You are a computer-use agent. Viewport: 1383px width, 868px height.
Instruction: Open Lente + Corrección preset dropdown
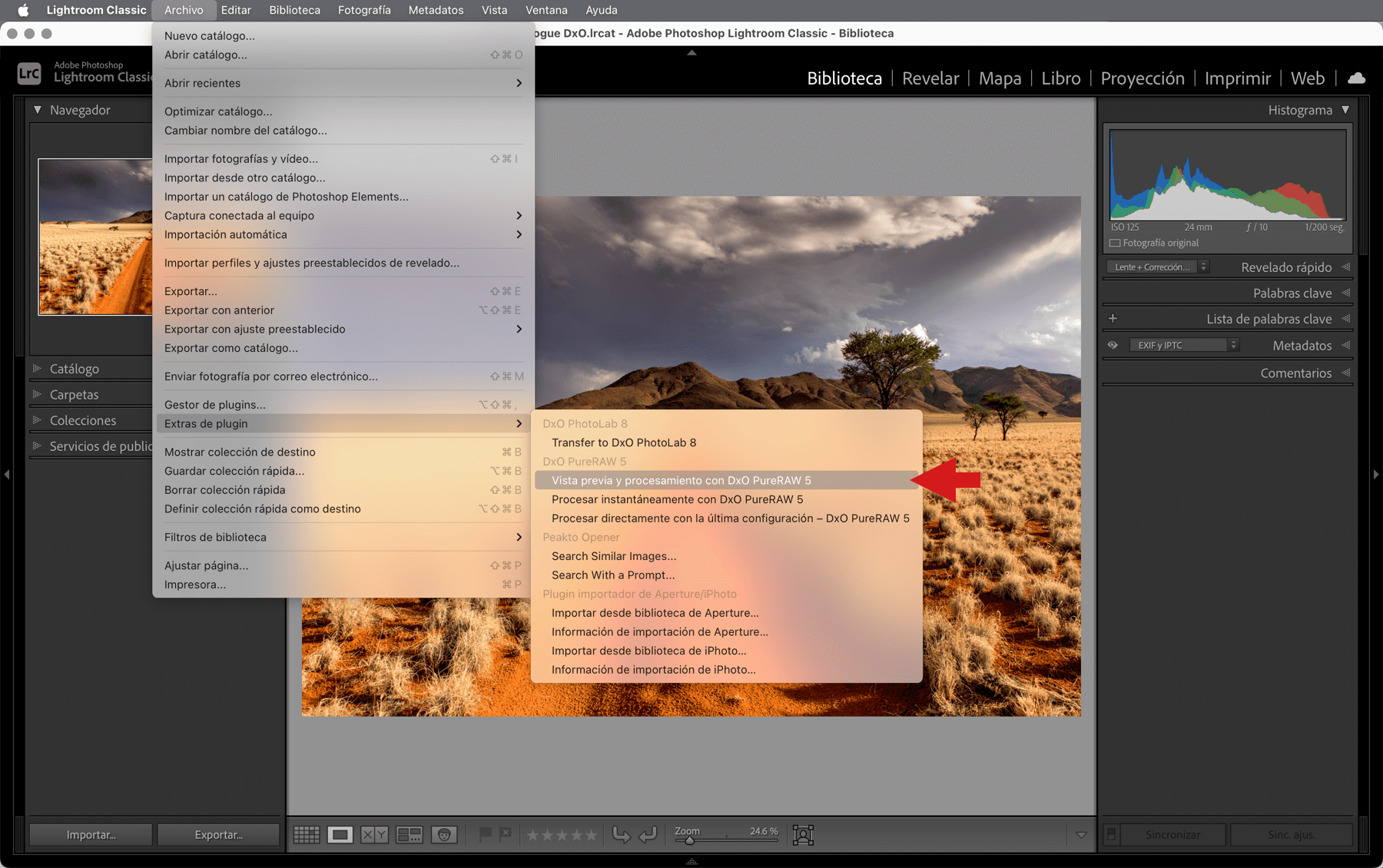1157,267
